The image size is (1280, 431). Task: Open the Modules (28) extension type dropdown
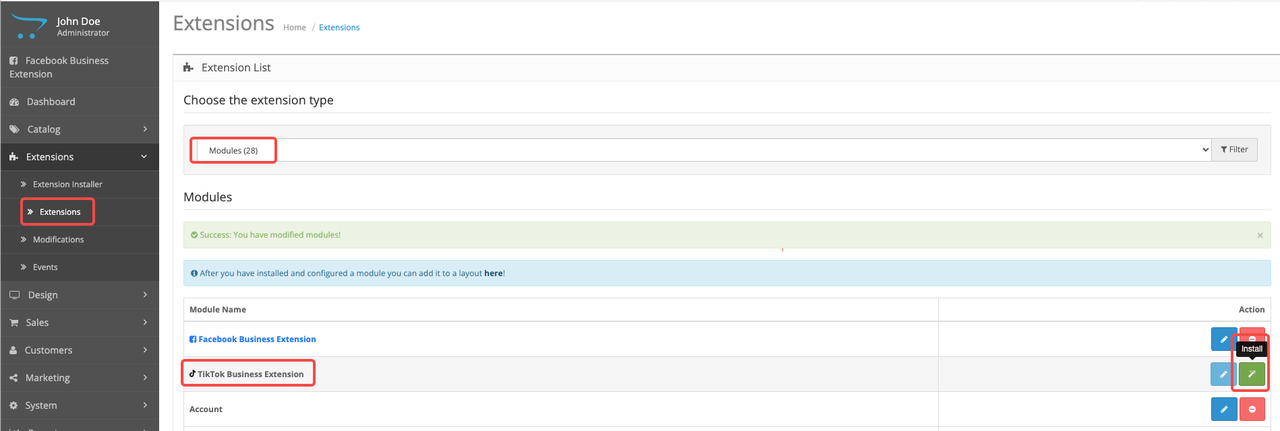[702, 149]
